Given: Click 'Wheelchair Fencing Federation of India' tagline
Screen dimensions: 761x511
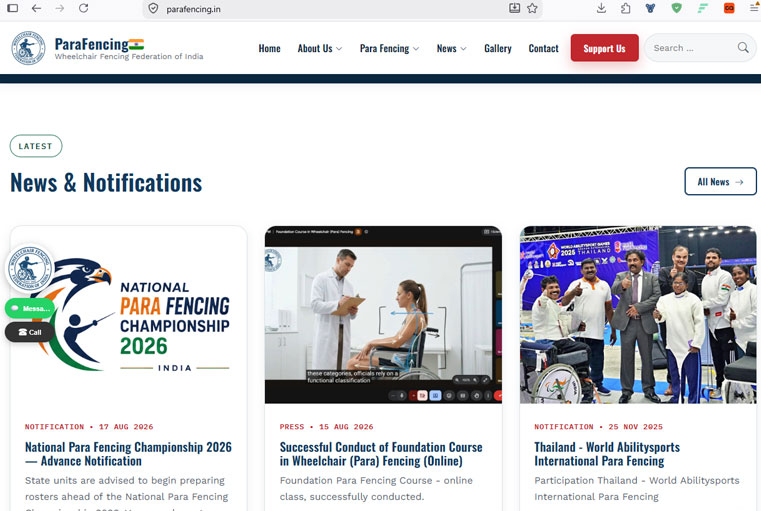Looking at the screenshot, I should tap(129, 56).
